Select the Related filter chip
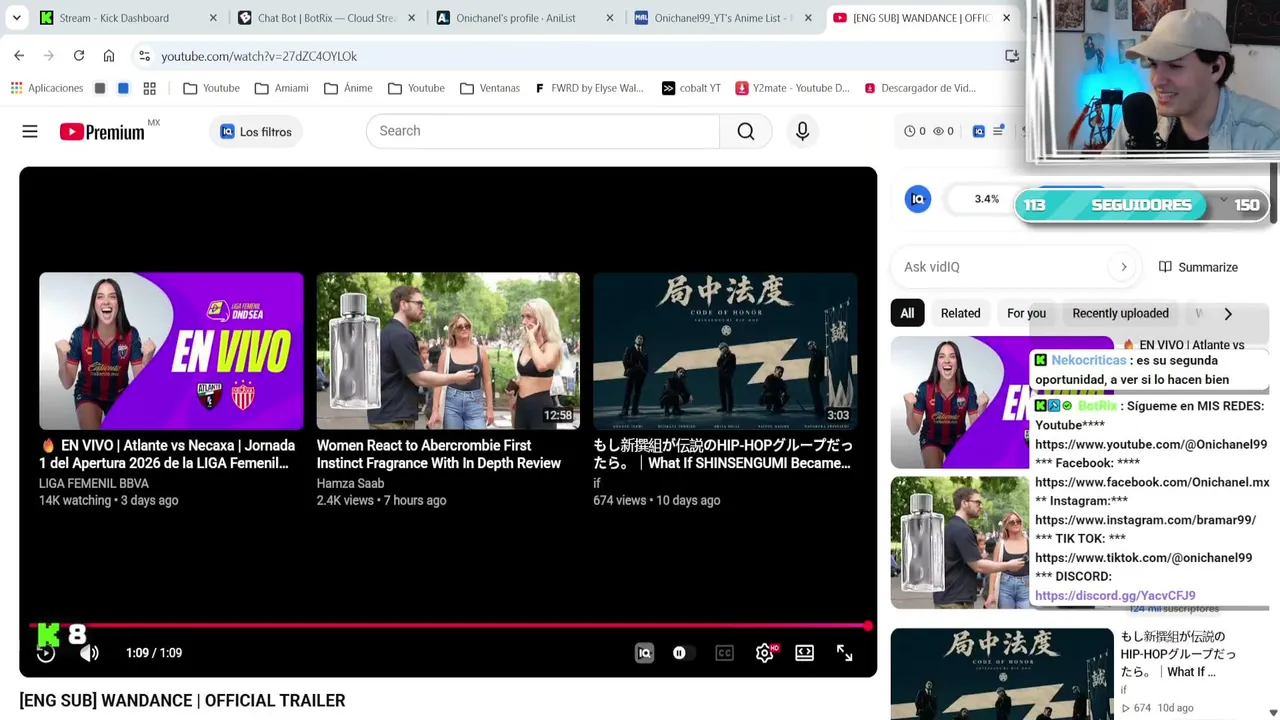The image size is (1280, 720). click(960, 313)
